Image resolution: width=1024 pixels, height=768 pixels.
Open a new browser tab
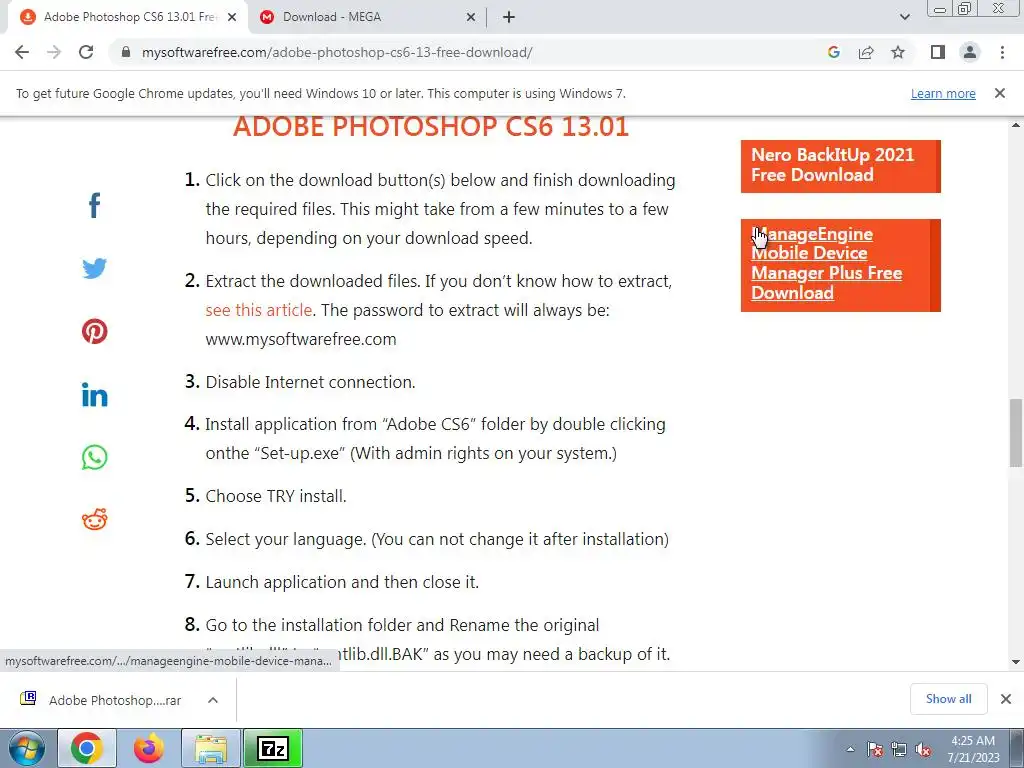(x=509, y=17)
